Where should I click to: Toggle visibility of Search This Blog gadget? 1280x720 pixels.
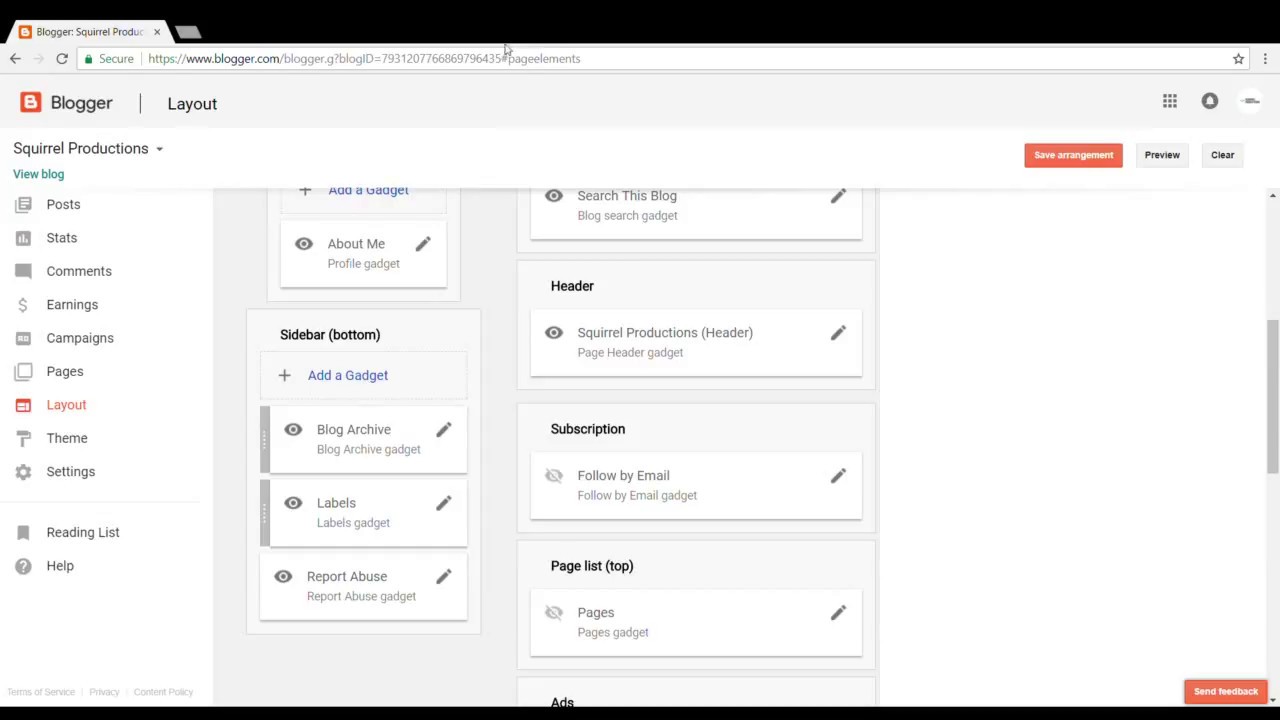[x=554, y=196]
